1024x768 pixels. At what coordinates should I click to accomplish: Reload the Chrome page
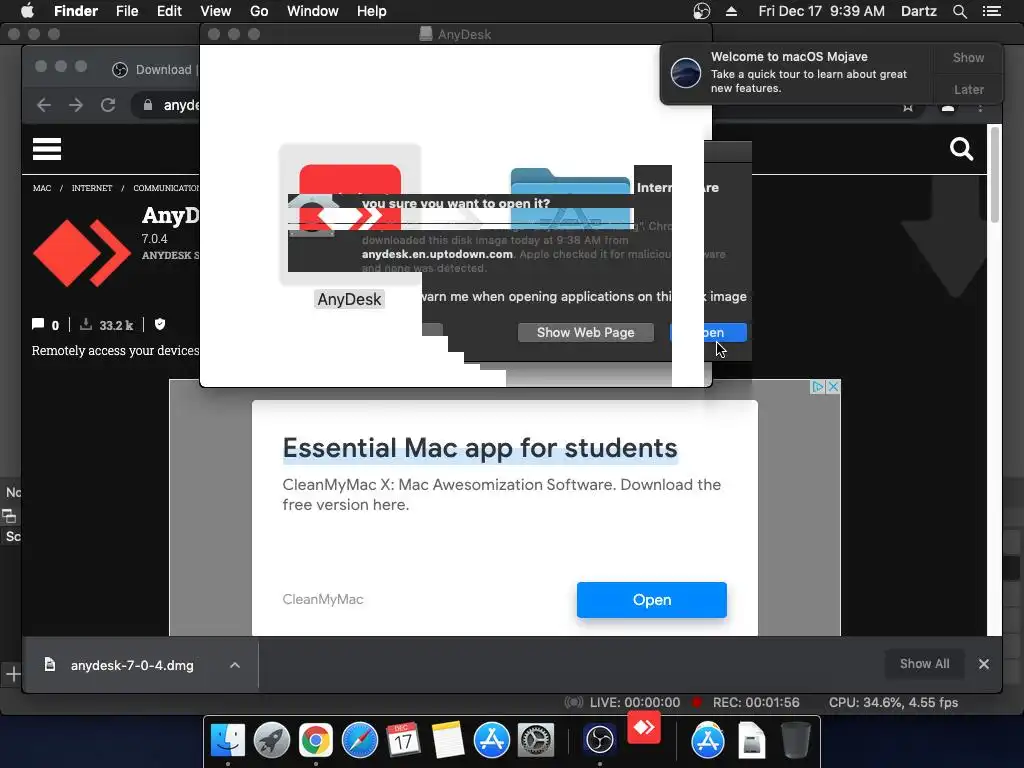[108, 104]
